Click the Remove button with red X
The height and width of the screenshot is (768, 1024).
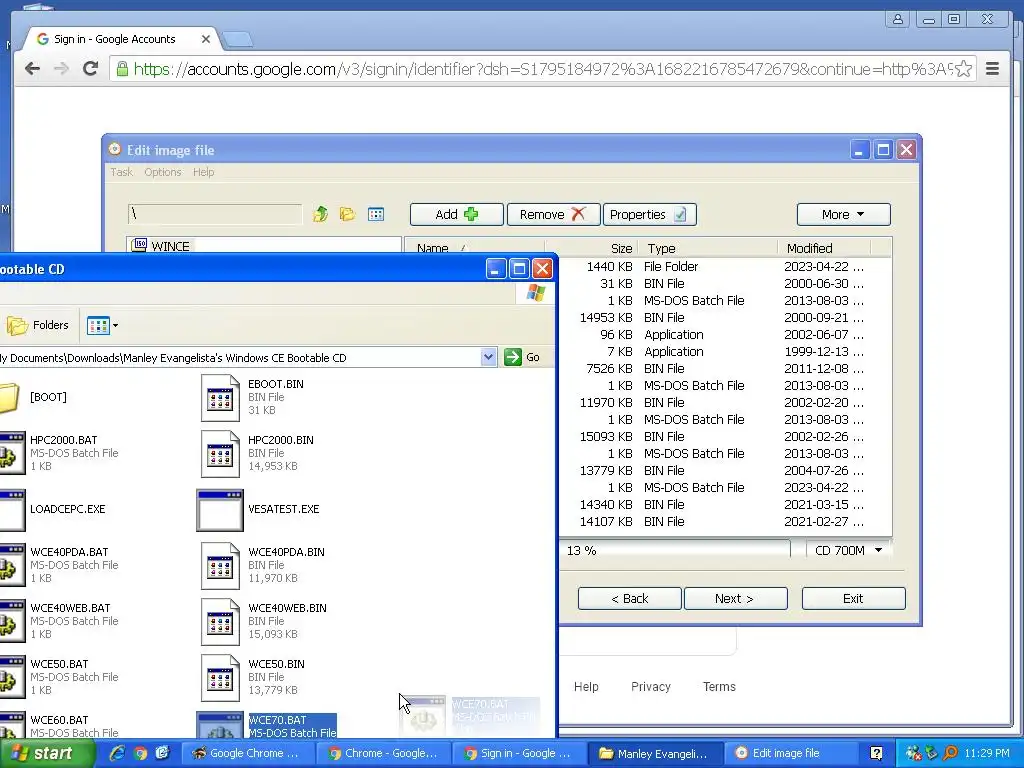[553, 214]
